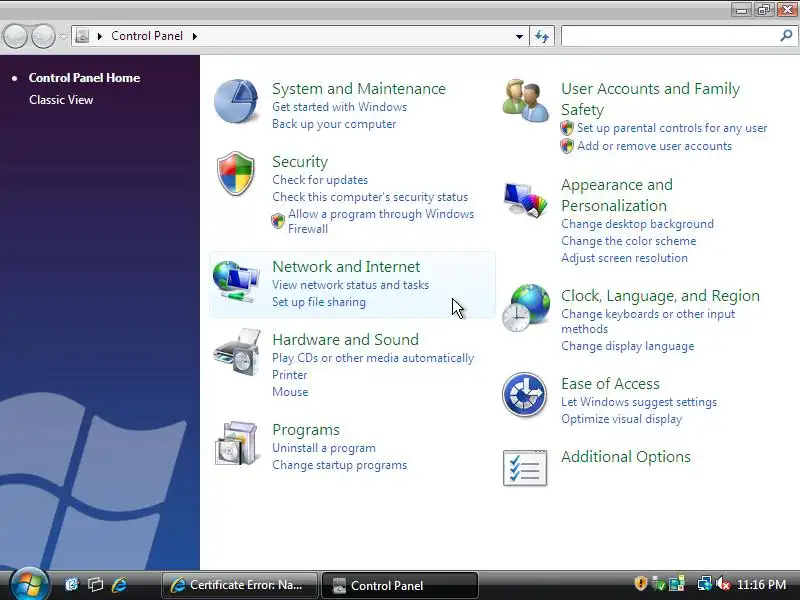This screenshot has height=600, width=800.
Task: Click the Switch between windows quick launch icon
Action: [95, 585]
